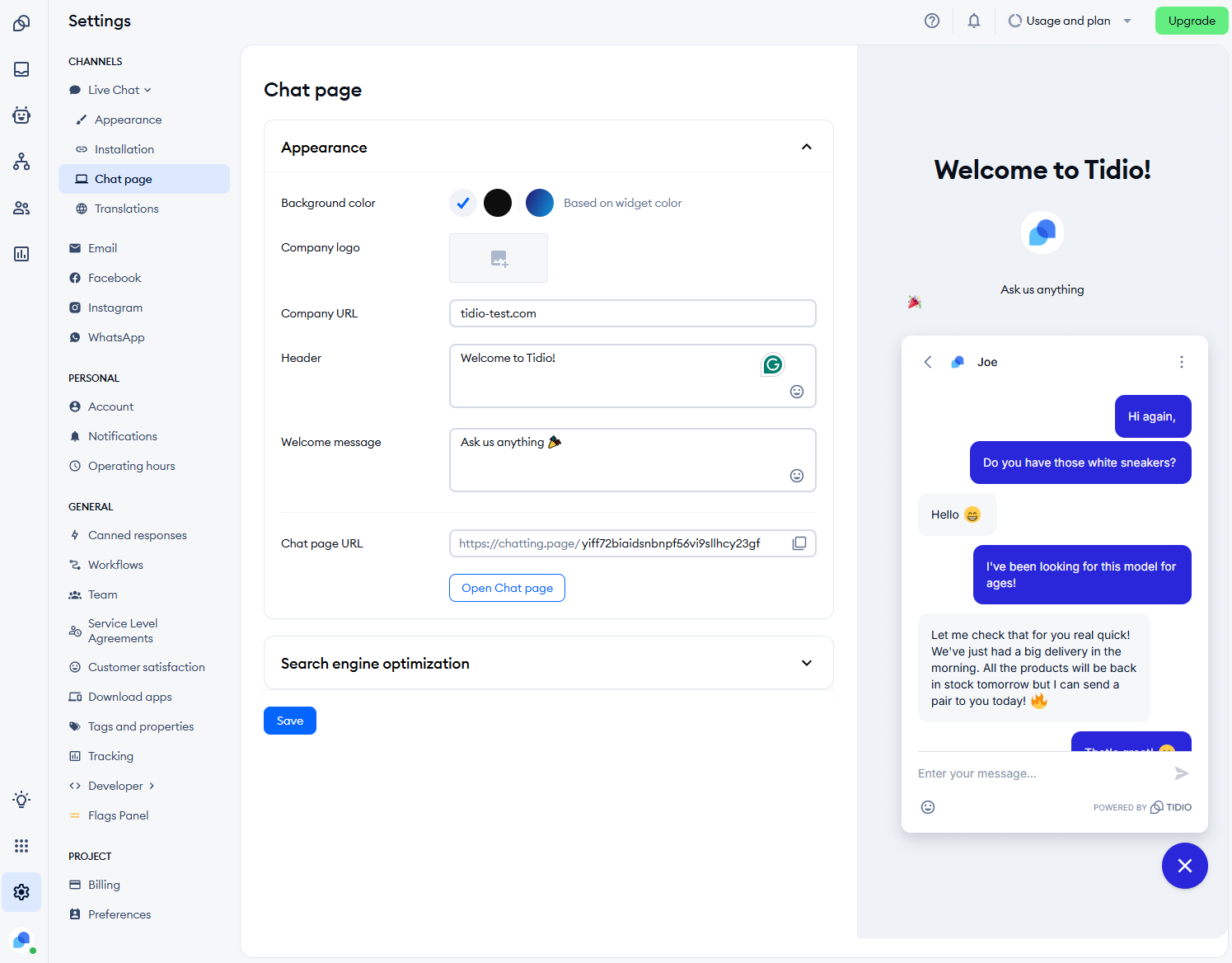Click send arrow in chat preview
The height and width of the screenshot is (963, 1232).
(1182, 773)
